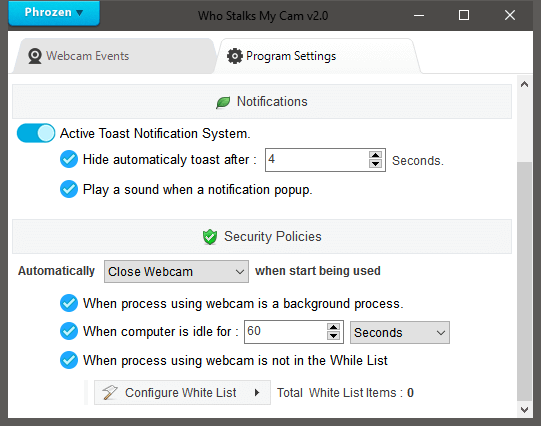Click the idle time input field showing 60
This screenshot has width=541, height=426.
click(285, 332)
